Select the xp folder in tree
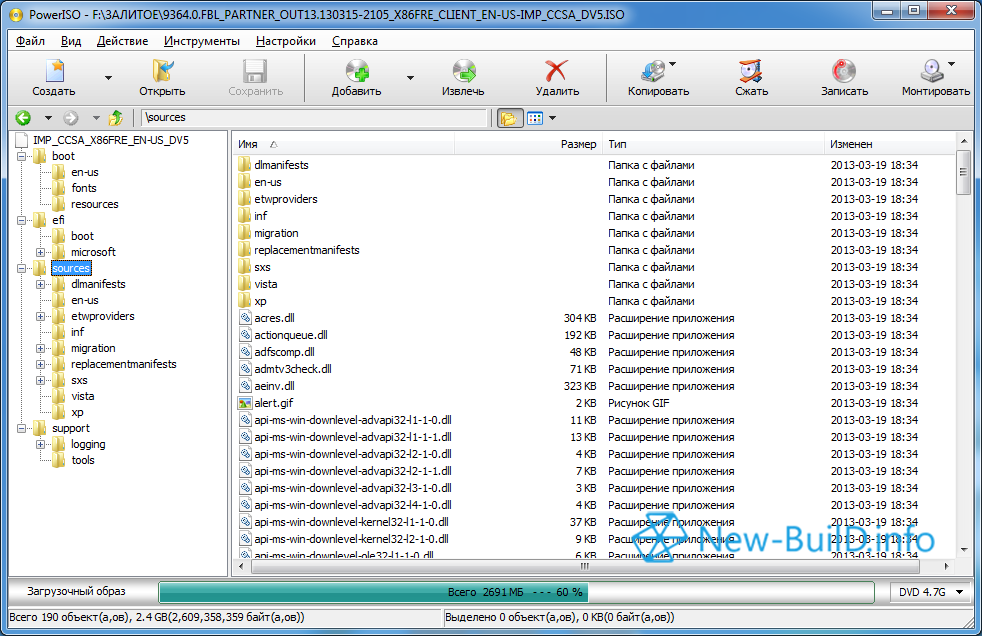 [x=77, y=413]
